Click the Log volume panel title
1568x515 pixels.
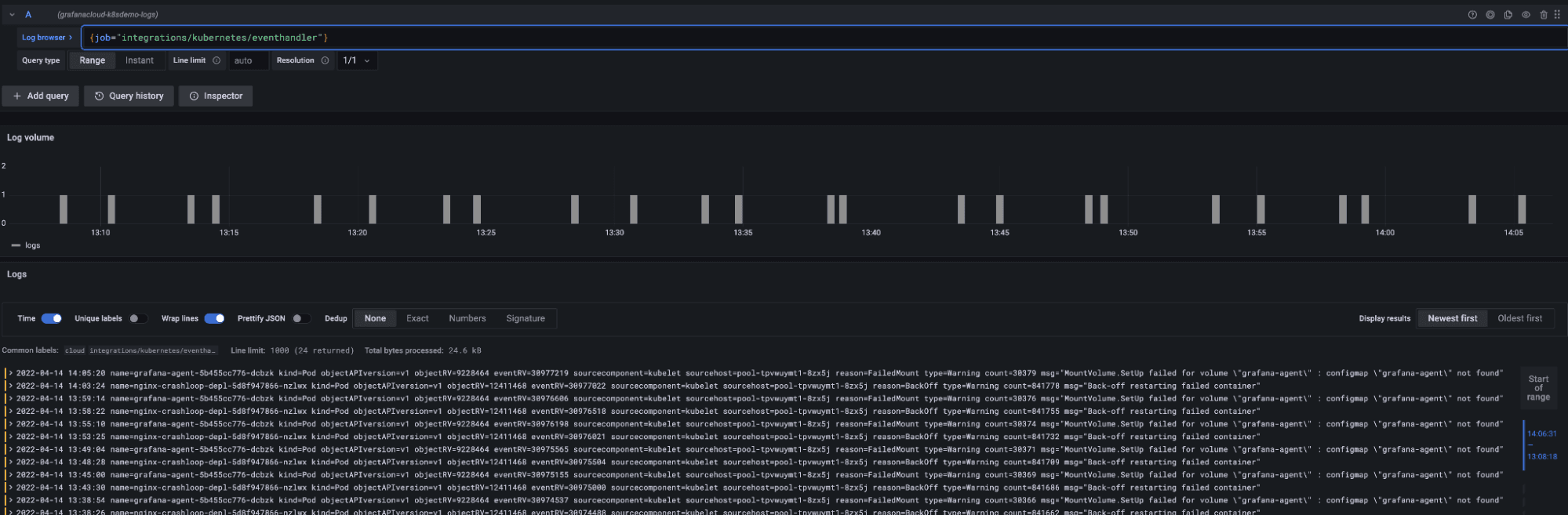(x=31, y=137)
